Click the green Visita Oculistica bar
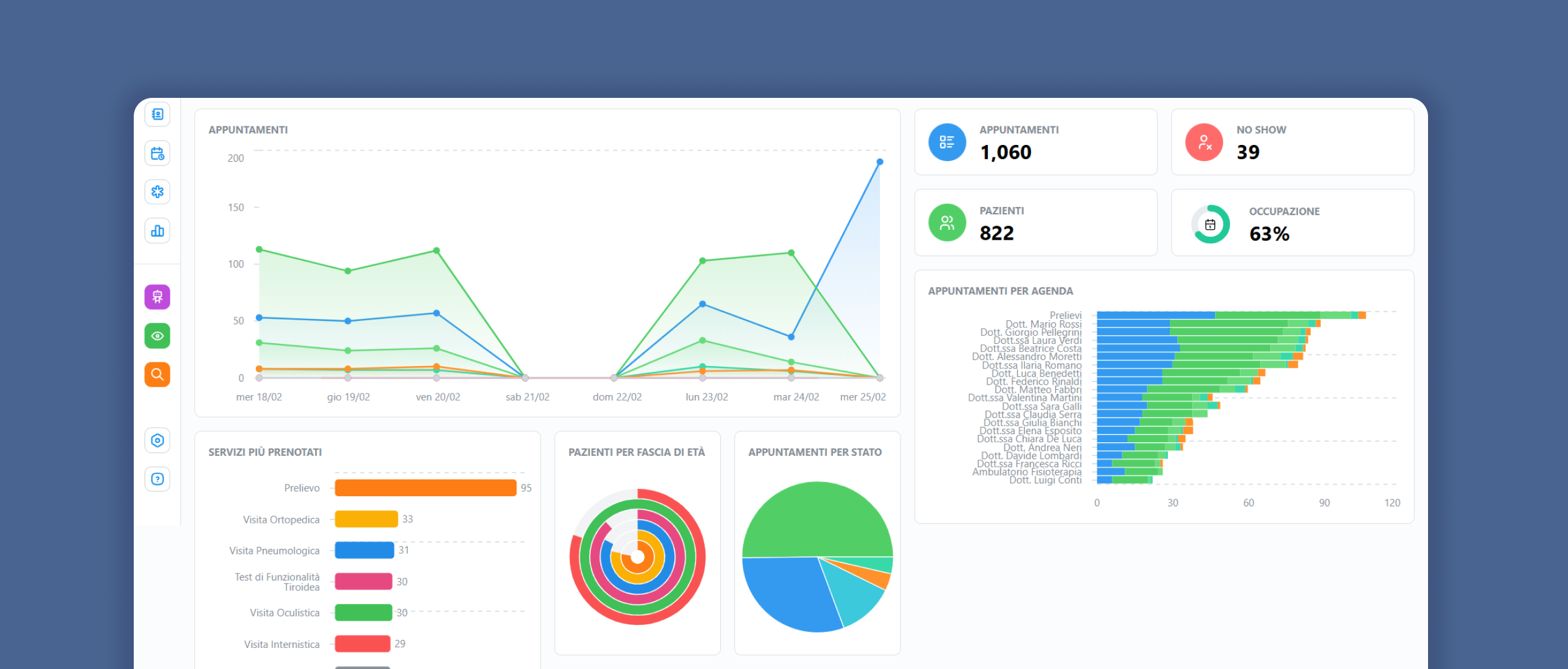The width and height of the screenshot is (1568, 669). coord(364,613)
